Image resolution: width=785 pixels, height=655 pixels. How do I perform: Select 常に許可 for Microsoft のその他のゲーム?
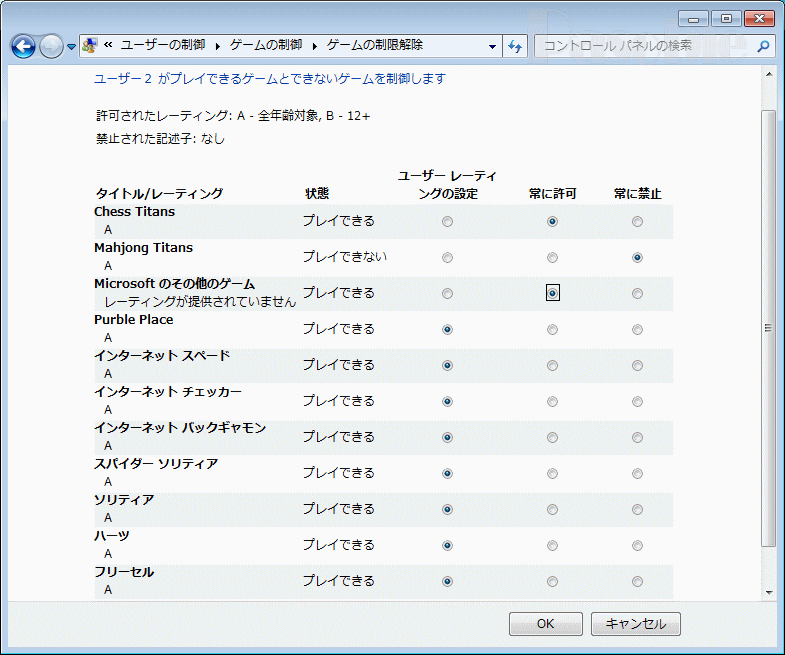pyautogui.click(x=552, y=293)
